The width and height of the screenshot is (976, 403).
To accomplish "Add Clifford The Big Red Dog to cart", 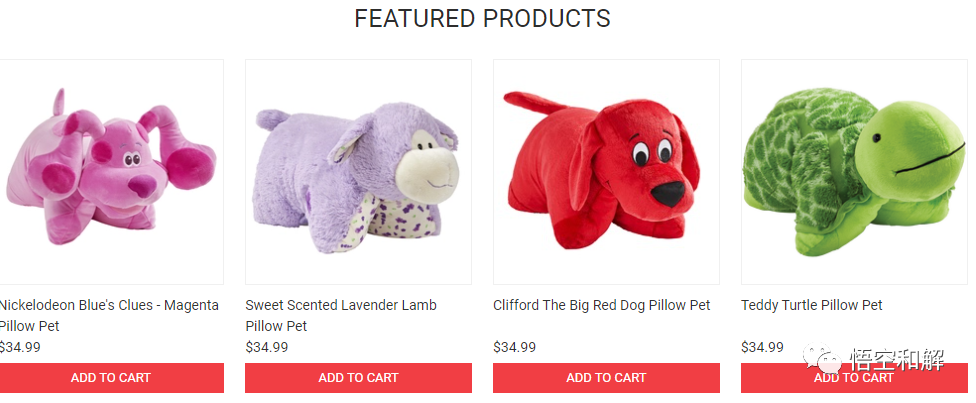I will (606, 377).
